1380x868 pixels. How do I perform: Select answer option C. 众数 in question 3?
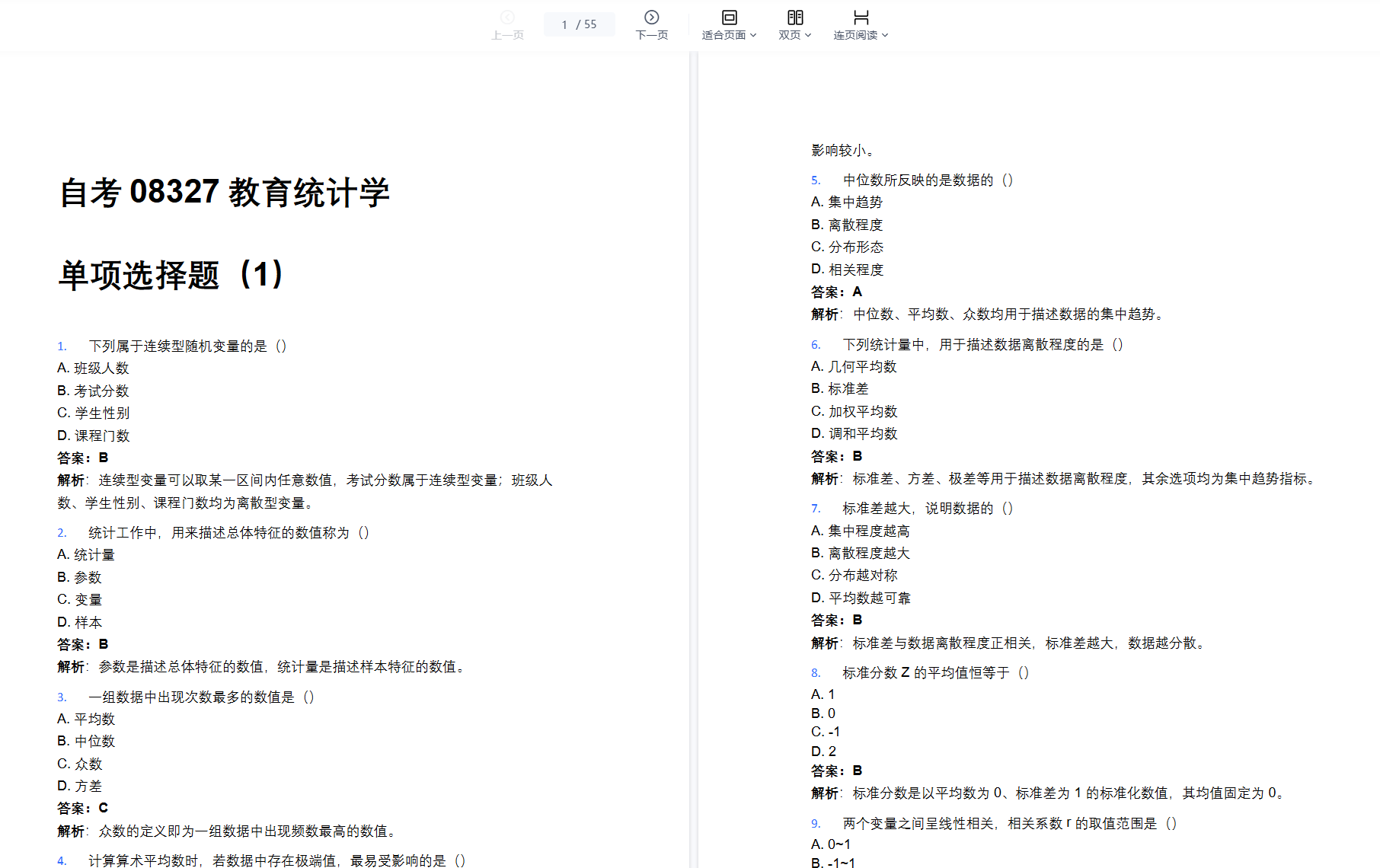[80, 763]
